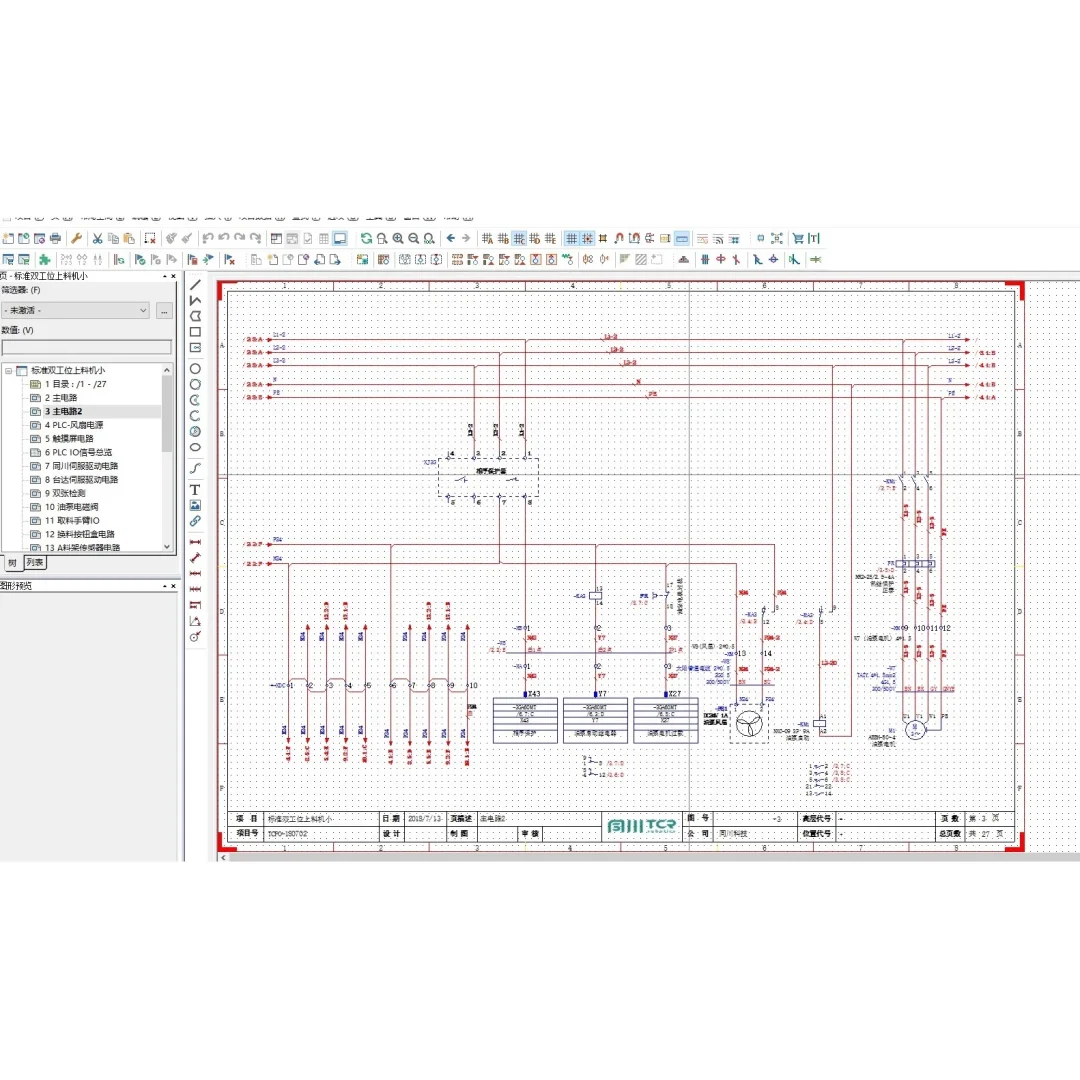Click the Paste clipboard icon

[x=129, y=238]
